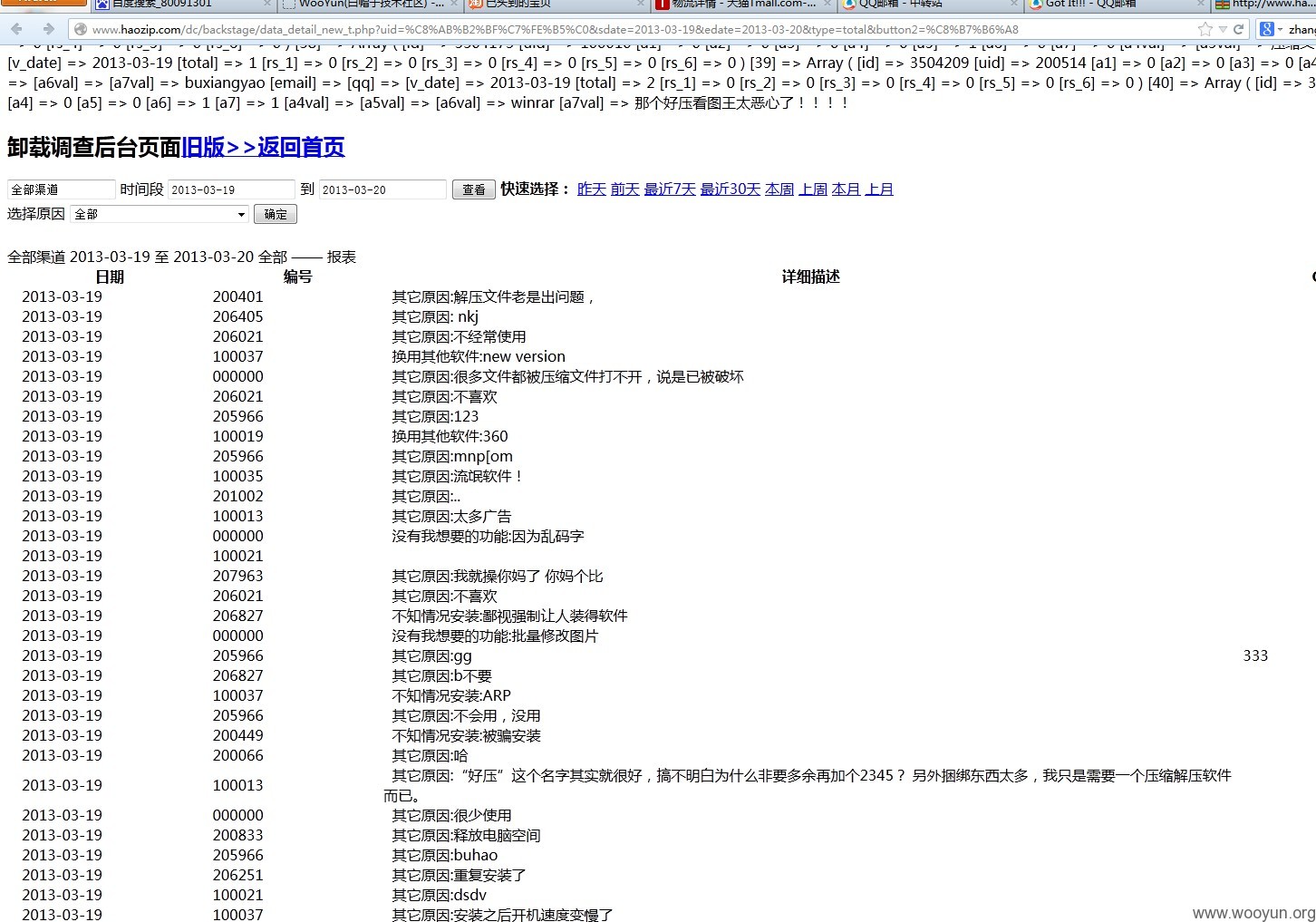Screen dimensions: 1316x922
Task: Reload the page with the refresh icon
Action: [x=1238, y=29]
